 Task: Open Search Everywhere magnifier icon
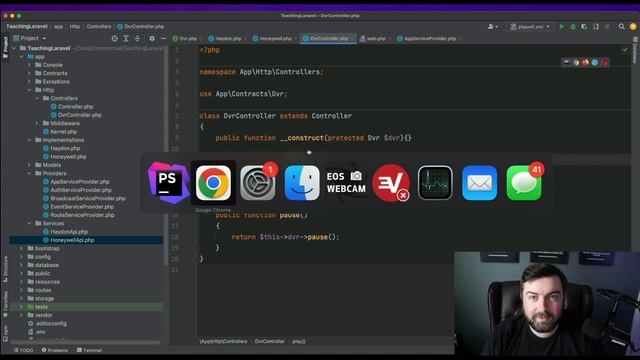tap(621, 27)
